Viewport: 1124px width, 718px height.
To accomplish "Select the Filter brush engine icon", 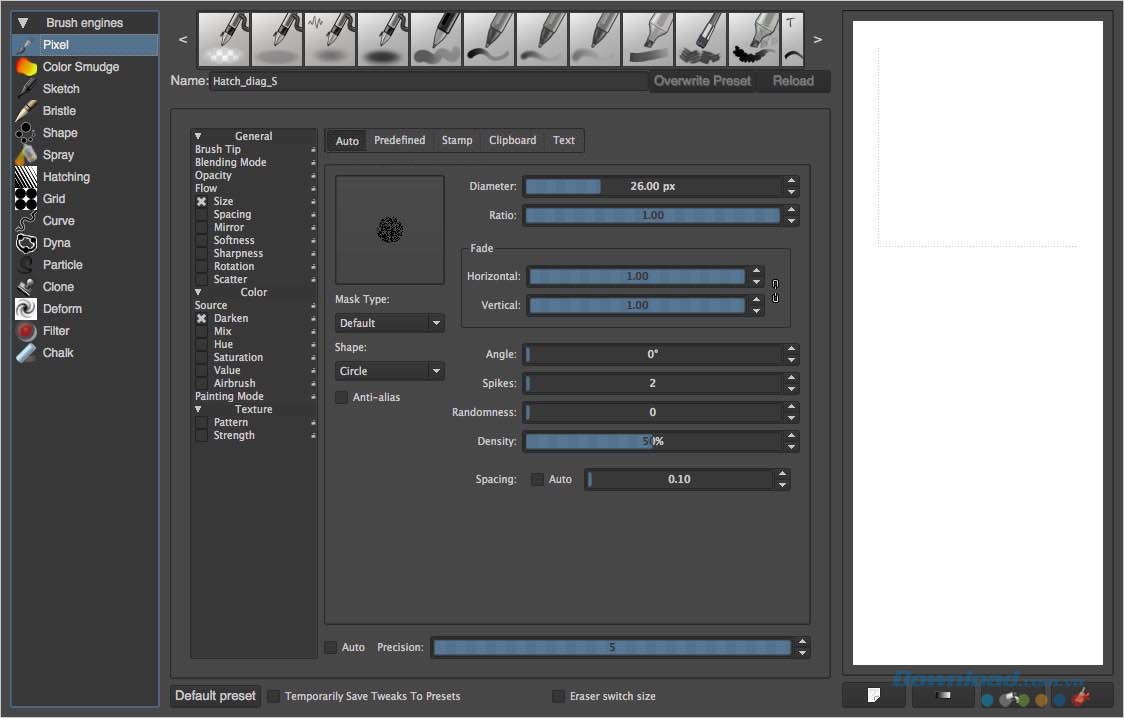I will click(x=26, y=331).
